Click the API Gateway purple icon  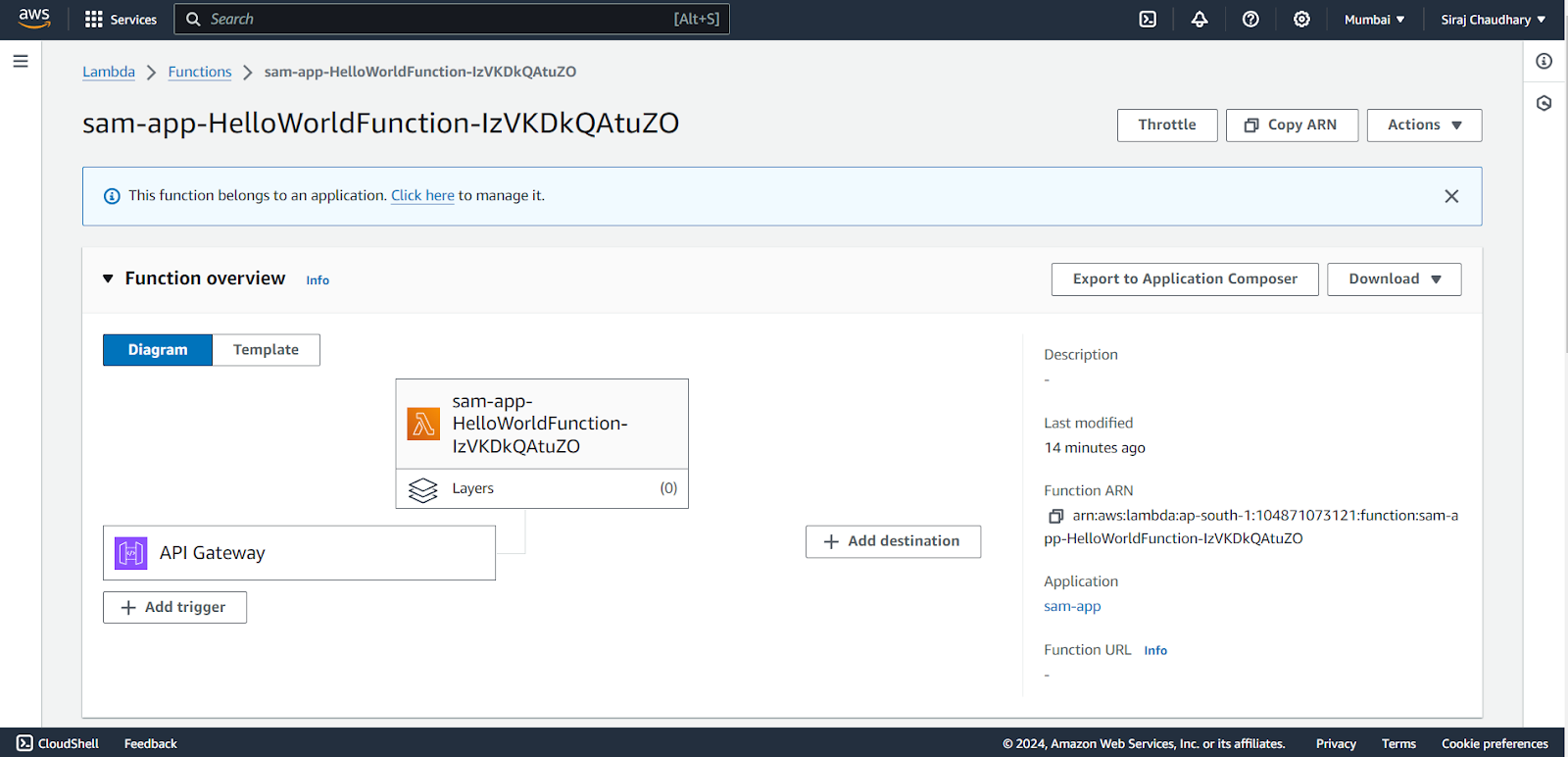[x=131, y=553]
